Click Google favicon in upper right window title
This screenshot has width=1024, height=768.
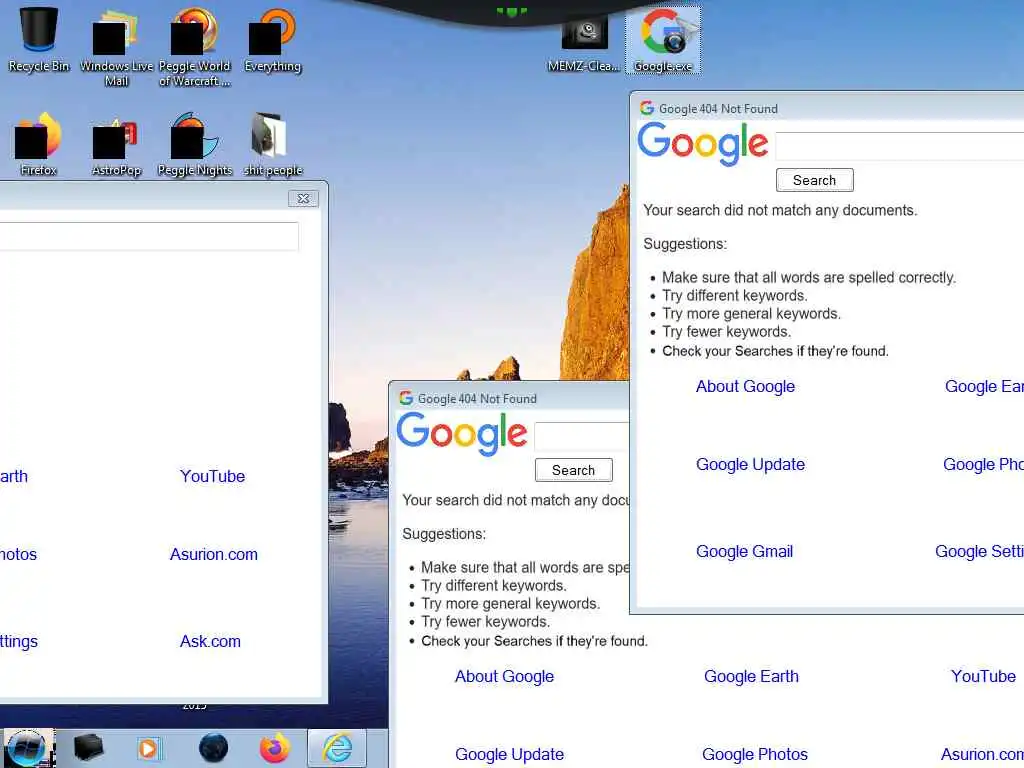[647, 108]
